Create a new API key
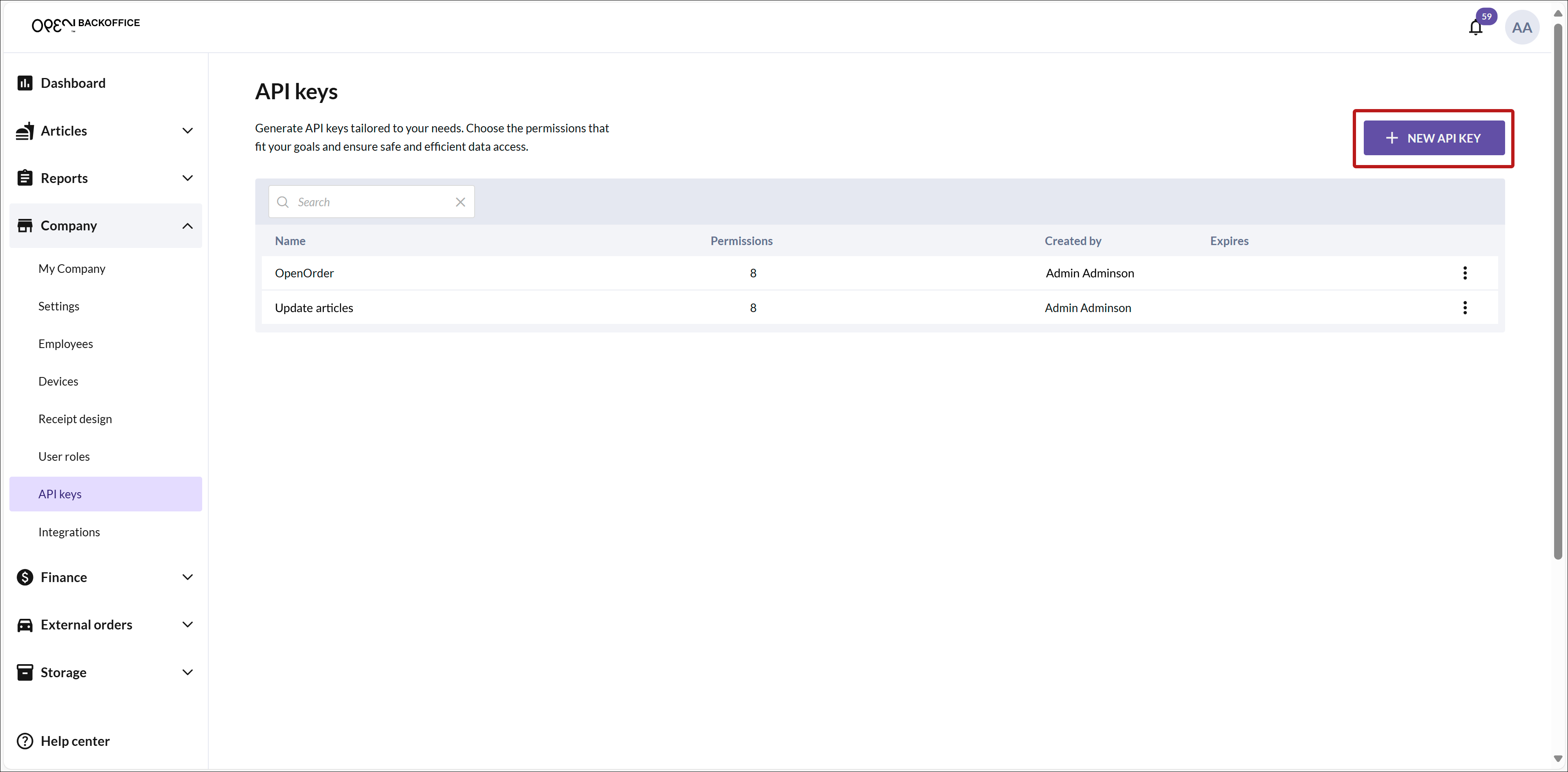This screenshot has height=772, width=1568. [x=1434, y=138]
